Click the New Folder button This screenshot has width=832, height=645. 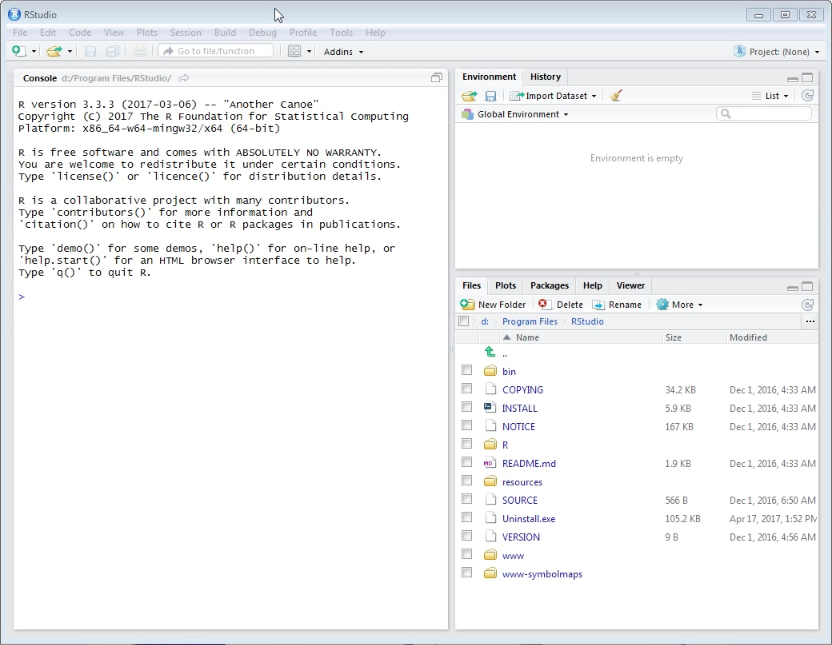pos(493,304)
